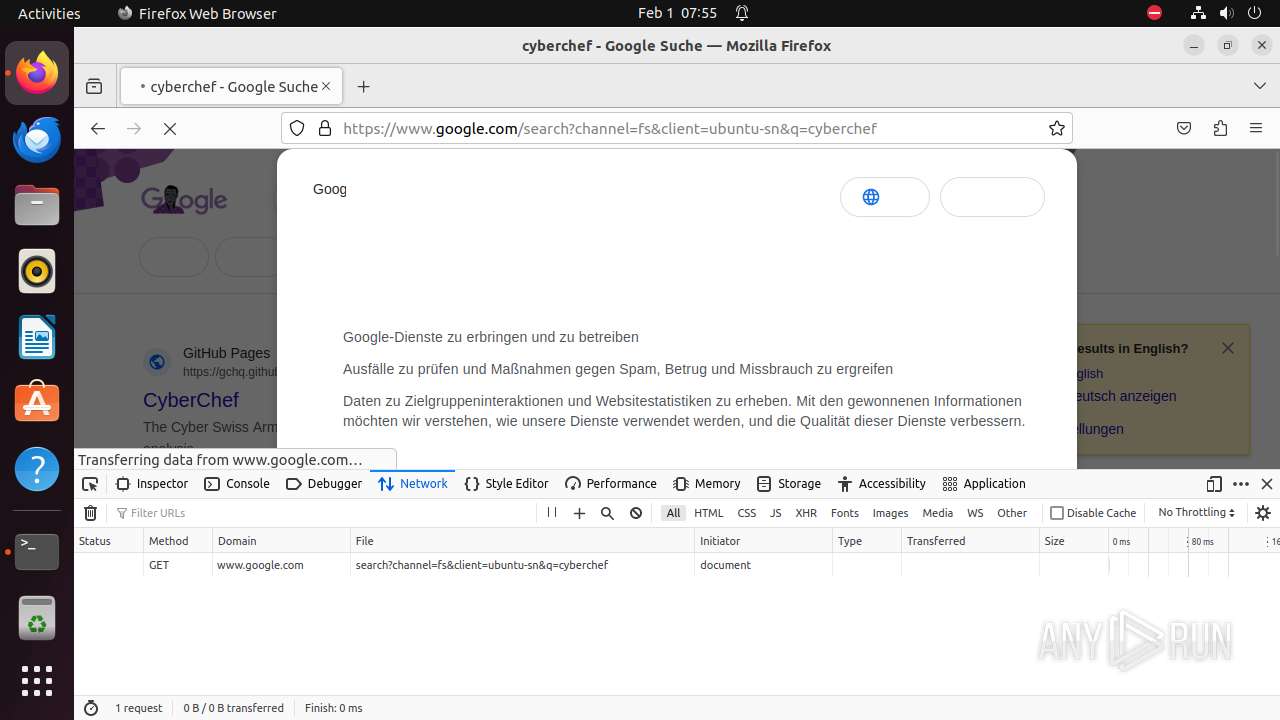Filter requests by XHR
1280x720 pixels.
806,513
